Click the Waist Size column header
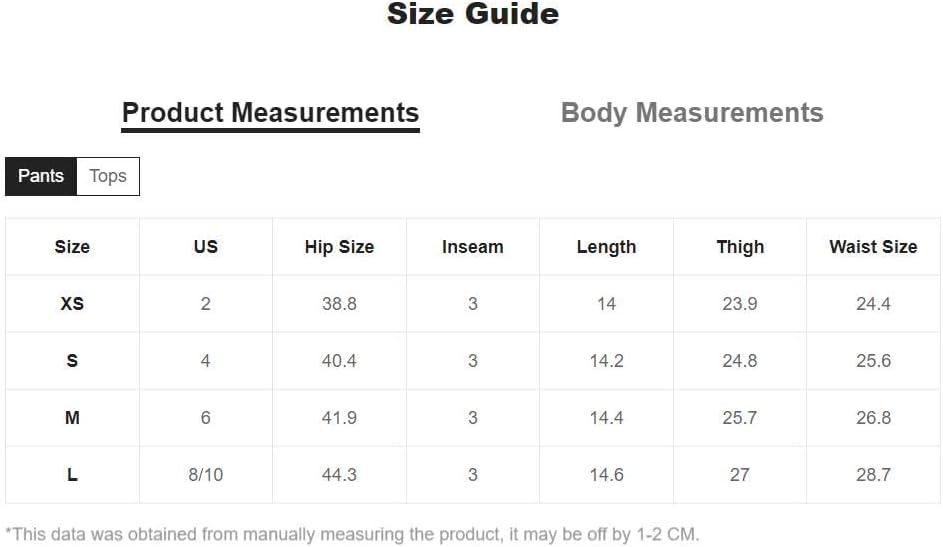Viewport: 943px width, 547px height. [x=873, y=246]
